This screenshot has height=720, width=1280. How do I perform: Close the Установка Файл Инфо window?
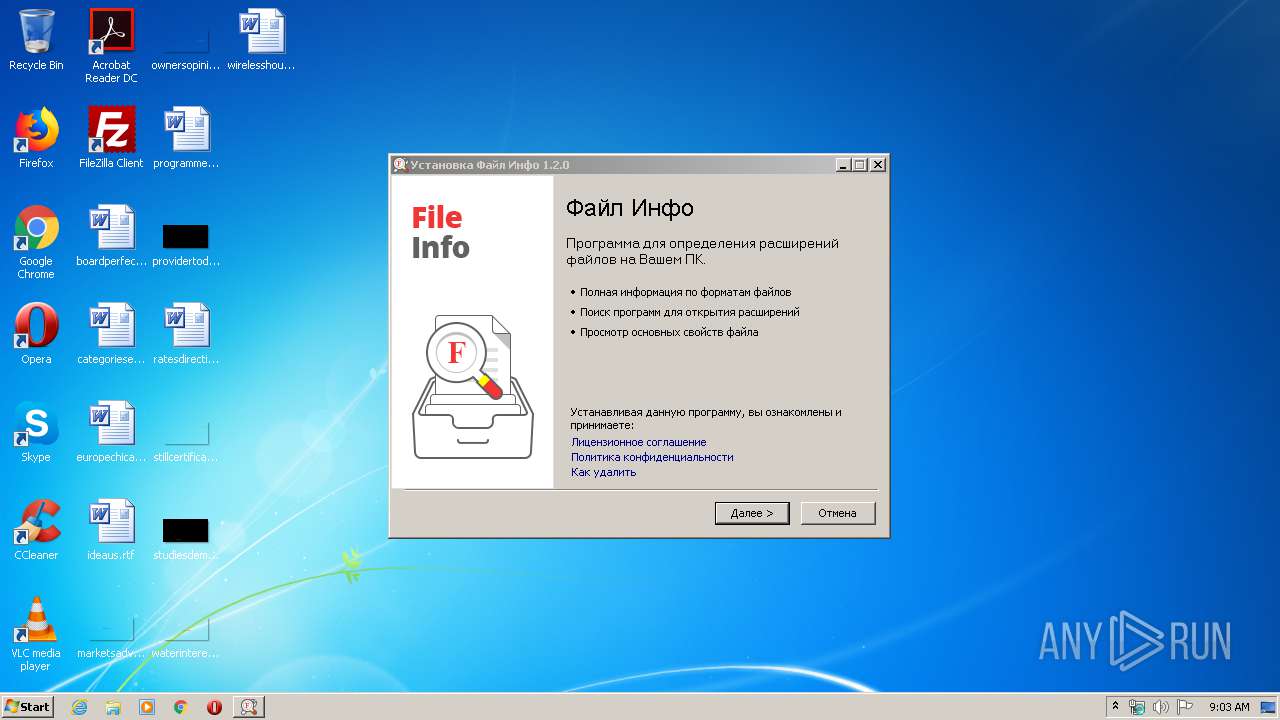(878, 165)
